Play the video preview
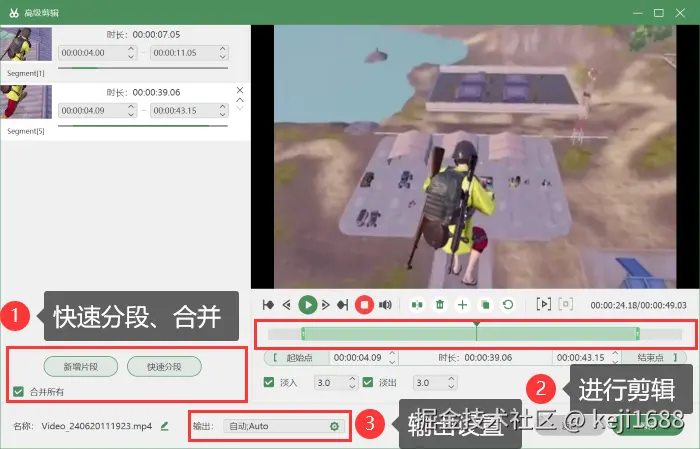Image resolution: width=700 pixels, height=449 pixels. (308, 305)
